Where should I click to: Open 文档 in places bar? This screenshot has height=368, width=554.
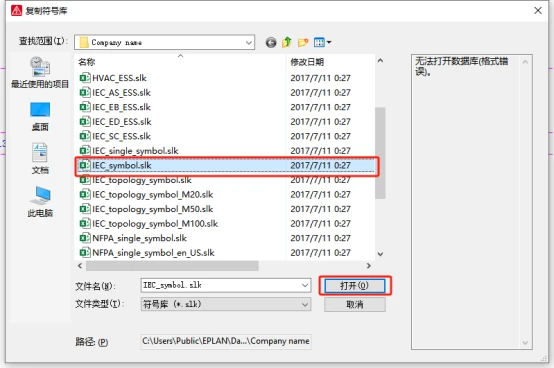40,159
